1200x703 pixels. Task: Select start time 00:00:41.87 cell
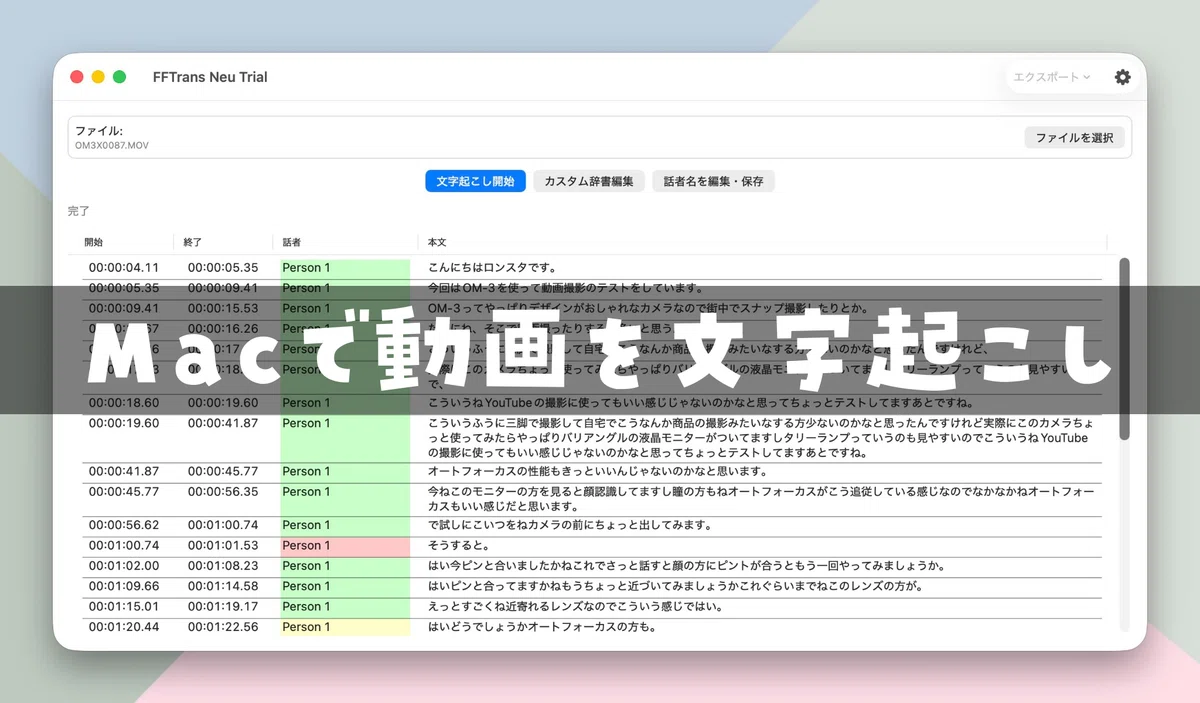124,471
